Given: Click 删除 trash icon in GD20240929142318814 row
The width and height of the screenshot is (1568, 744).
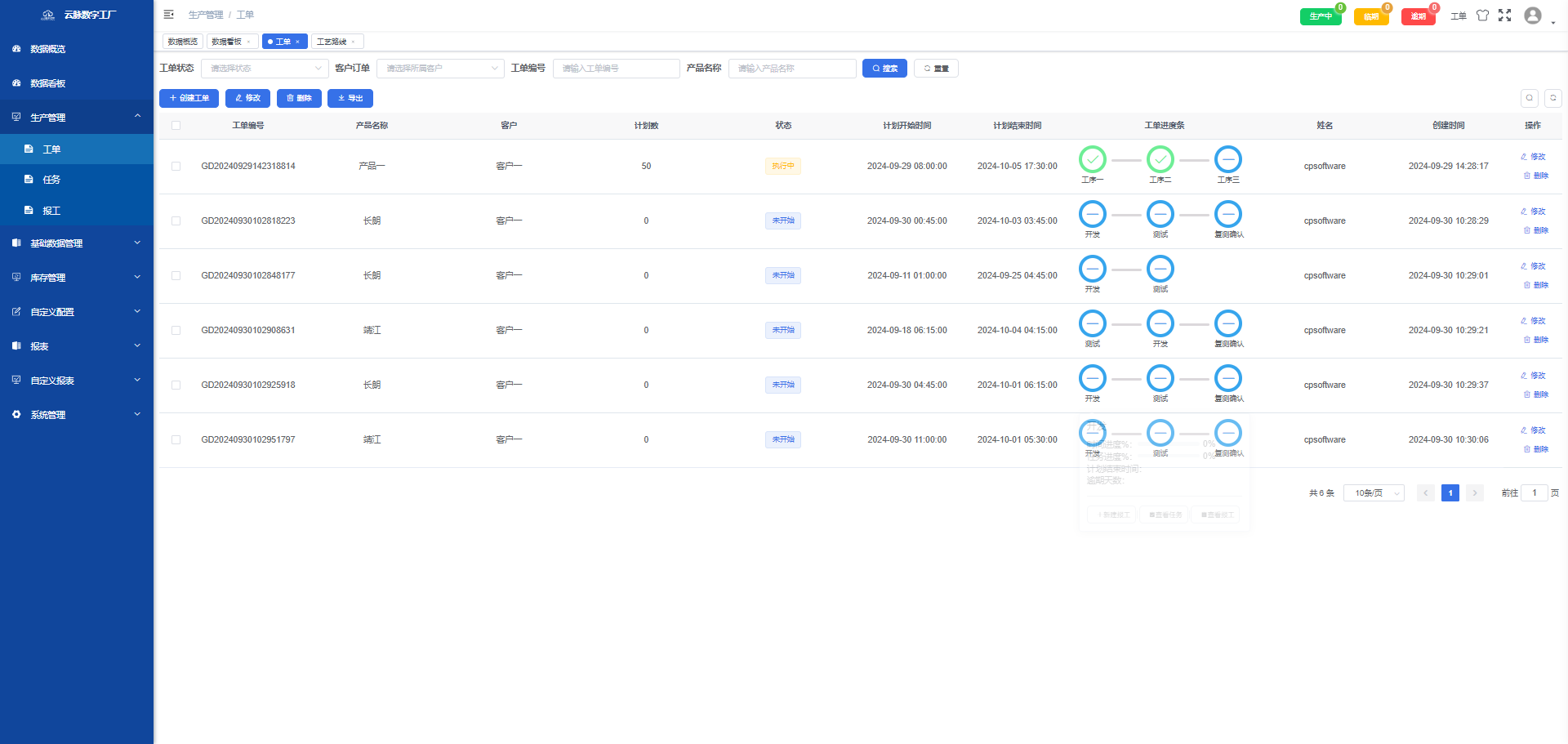Looking at the screenshot, I should click(1535, 176).
